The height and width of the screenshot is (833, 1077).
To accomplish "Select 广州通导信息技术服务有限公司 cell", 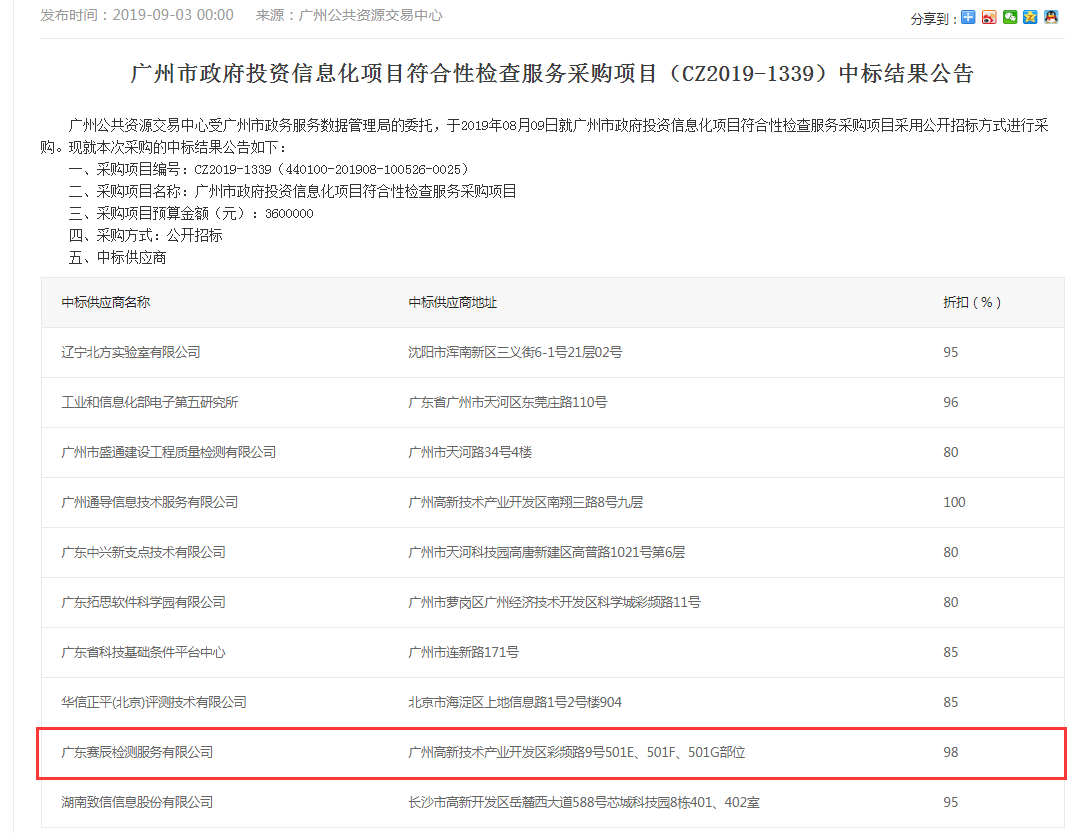I will coord(150,503).
